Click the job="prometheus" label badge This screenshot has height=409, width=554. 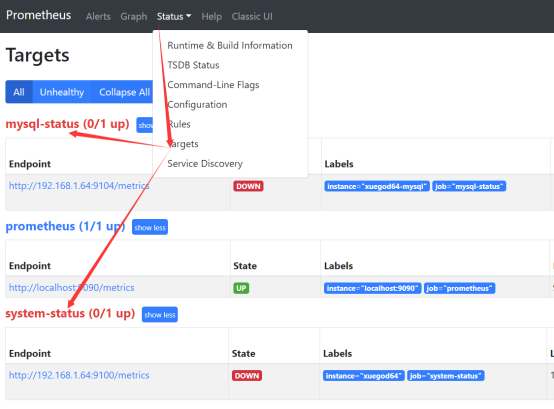point(459,288)
